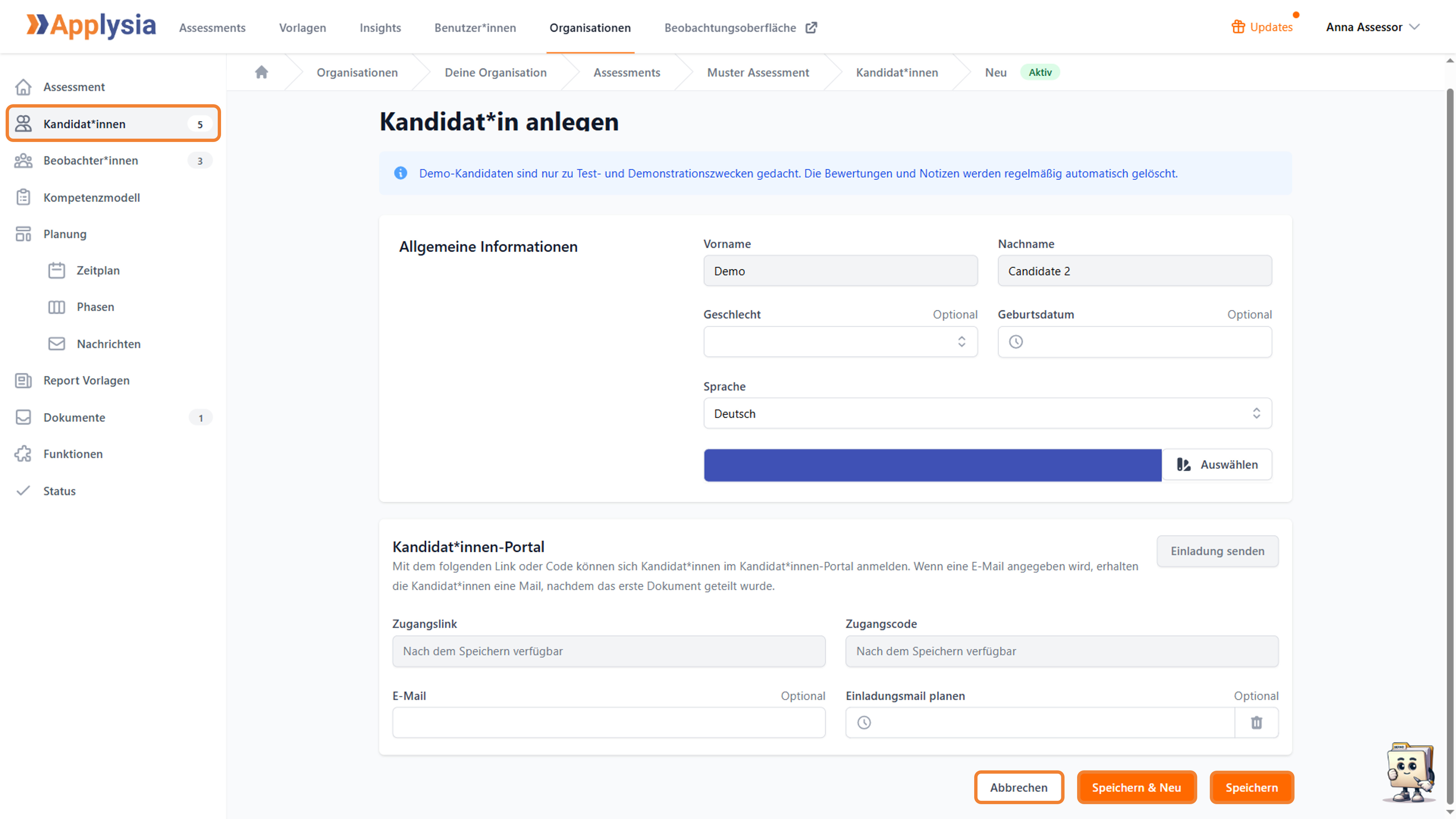
Task: Click the clock icon in Geburtsdatum field
Action: [x=1016, y=342]
